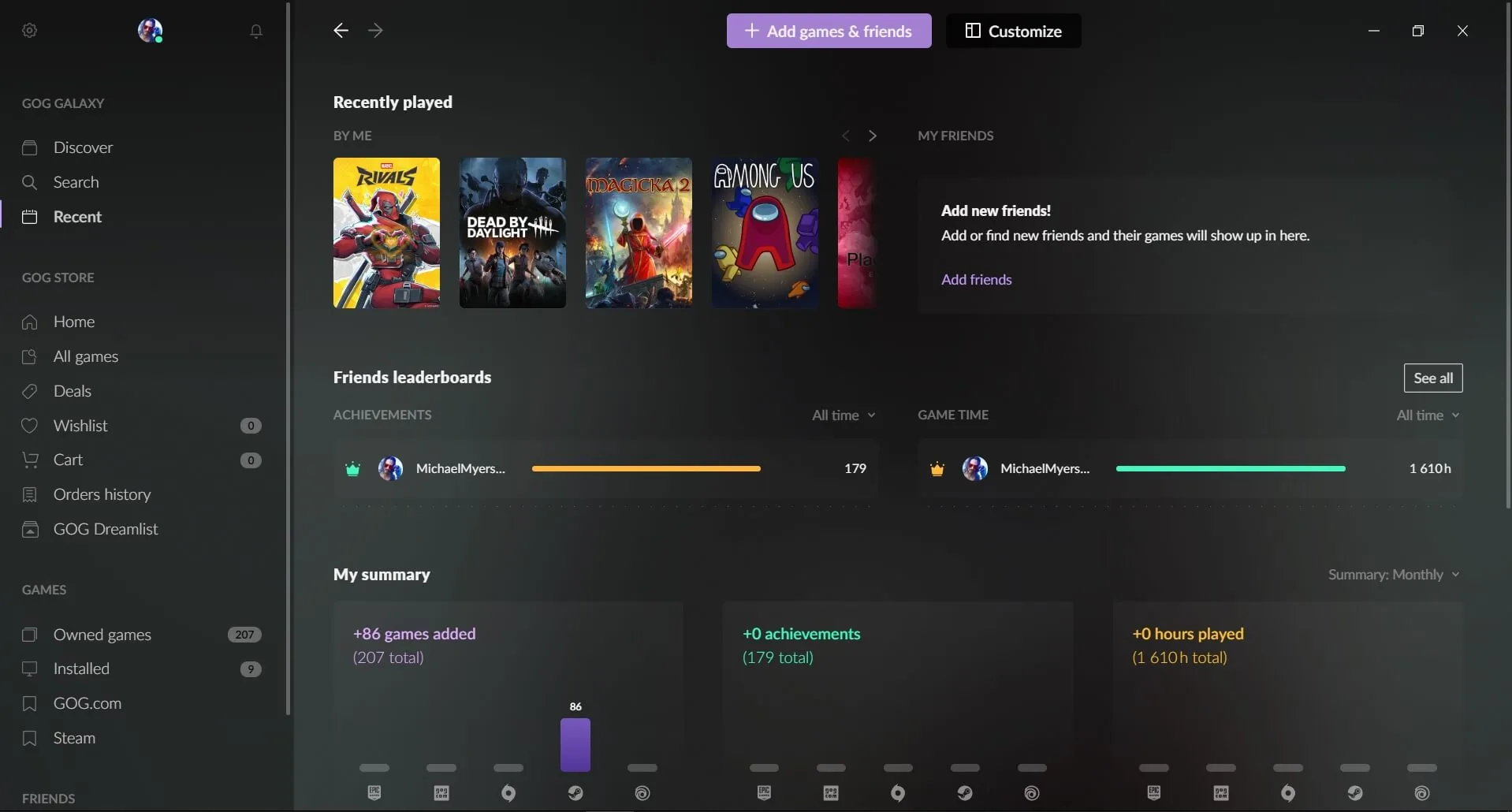
Task: Click Ubisoft icon under games added
Action: [x=642, y=793]
